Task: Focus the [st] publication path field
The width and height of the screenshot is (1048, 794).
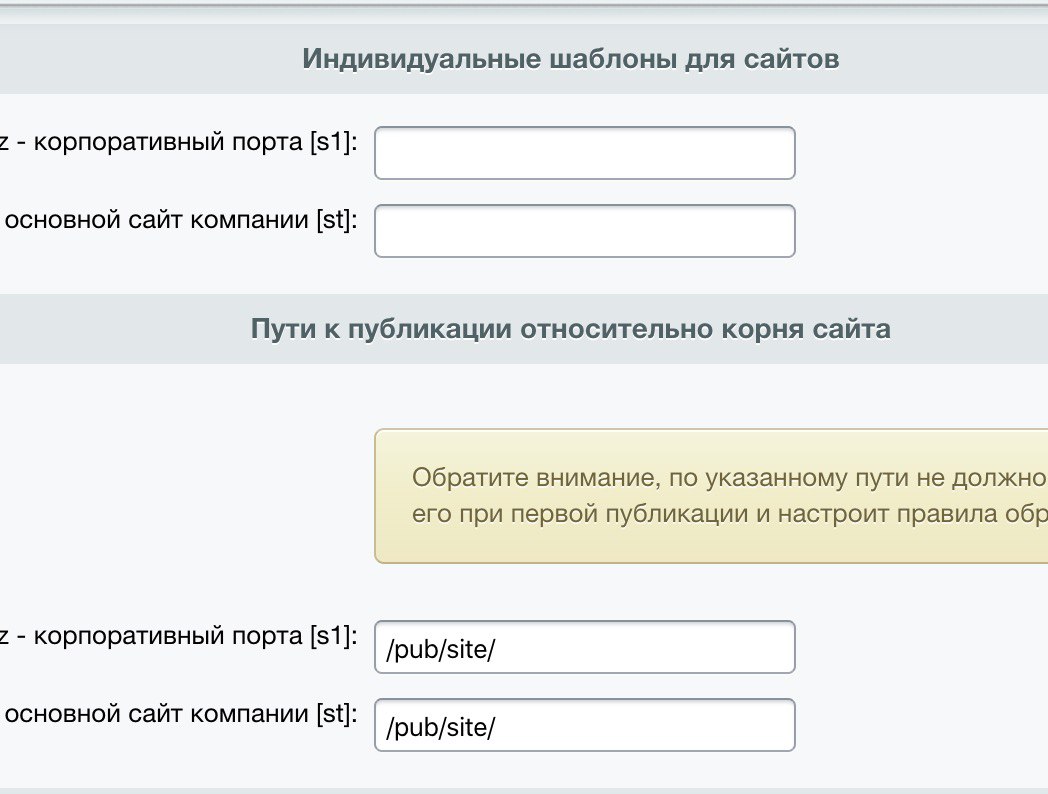Action: [x=584, y=725]
